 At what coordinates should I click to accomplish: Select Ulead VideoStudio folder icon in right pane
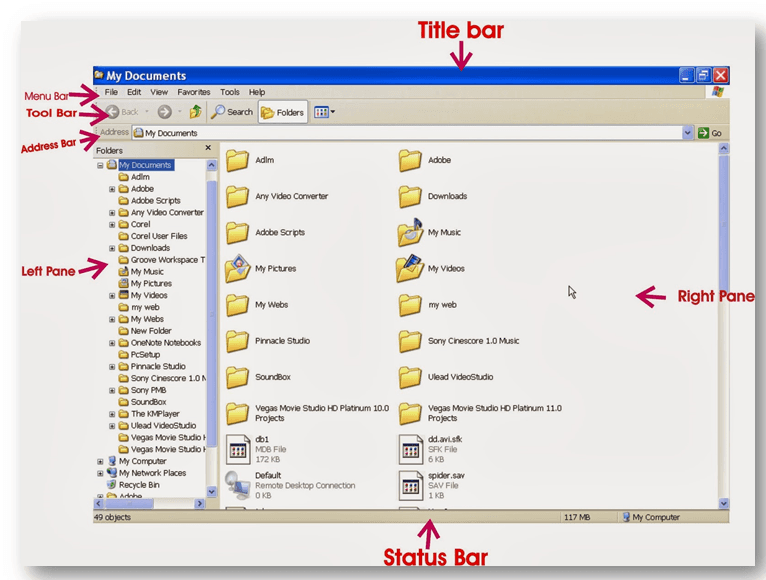coord(410,377)
